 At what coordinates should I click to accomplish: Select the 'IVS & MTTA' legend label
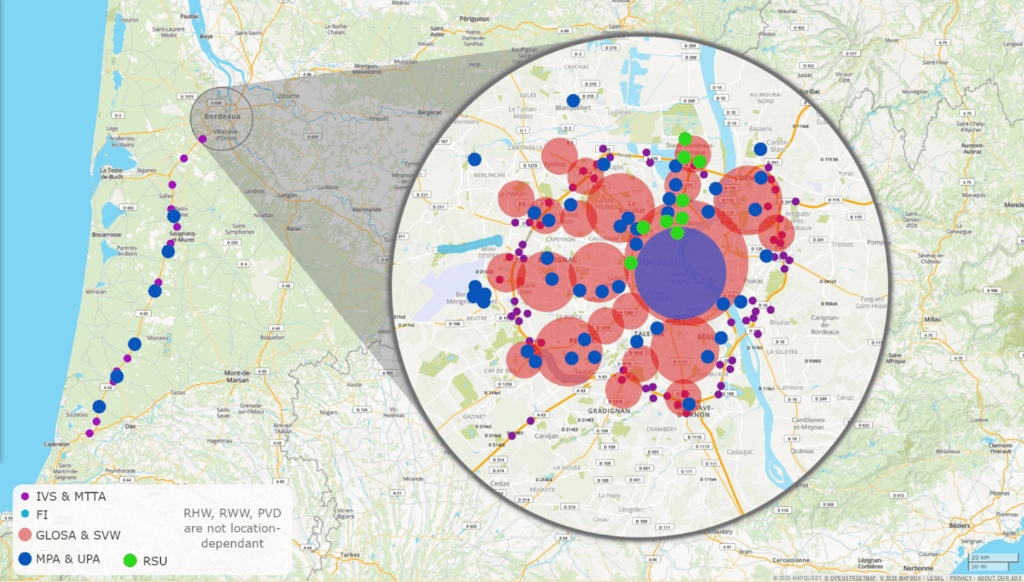[70, 496]
